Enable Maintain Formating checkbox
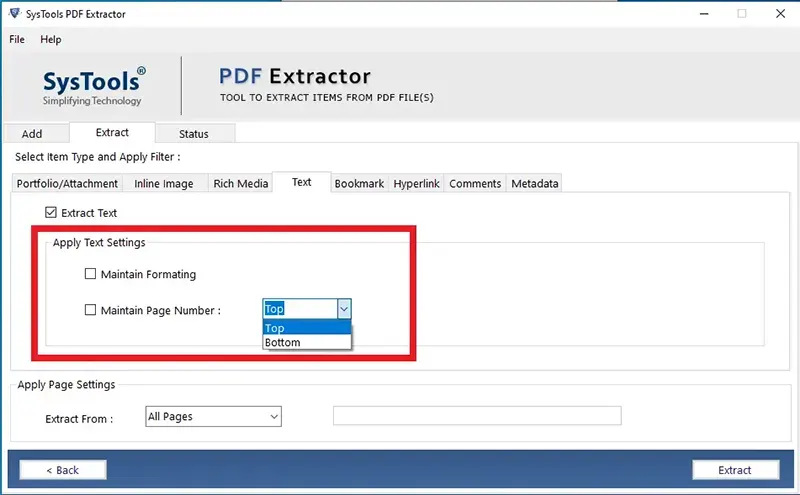 click(90, 274)
